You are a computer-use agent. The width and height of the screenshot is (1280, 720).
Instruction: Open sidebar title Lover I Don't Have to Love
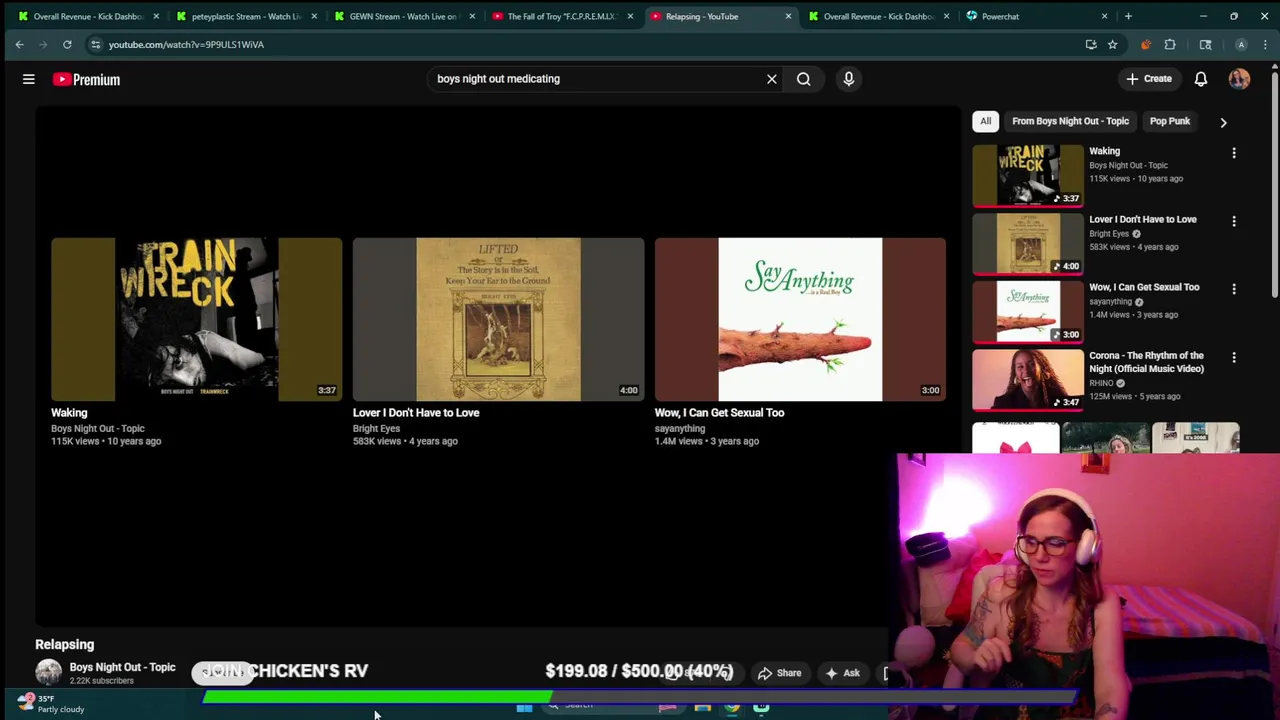pos(1142,219)
